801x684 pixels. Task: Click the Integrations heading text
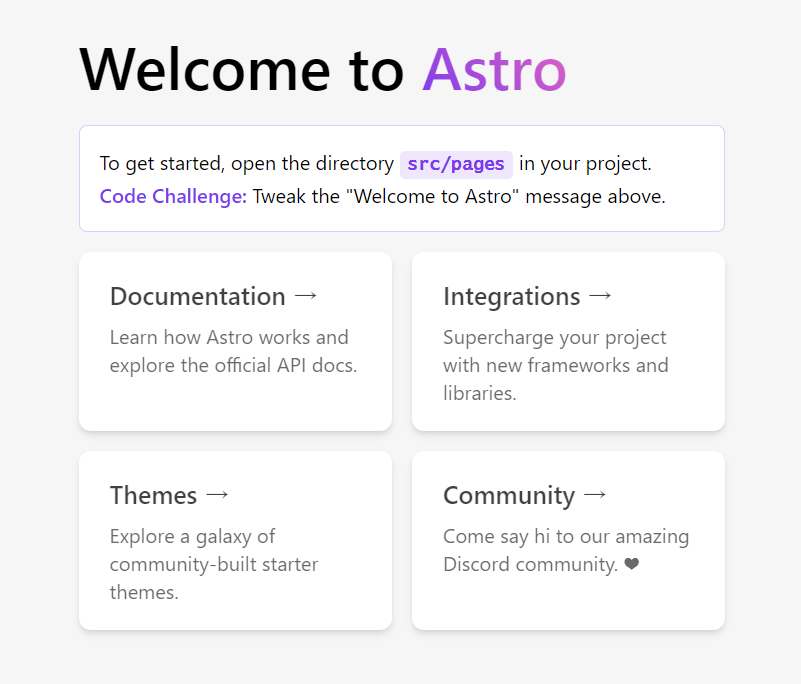(x=512, y=296)
